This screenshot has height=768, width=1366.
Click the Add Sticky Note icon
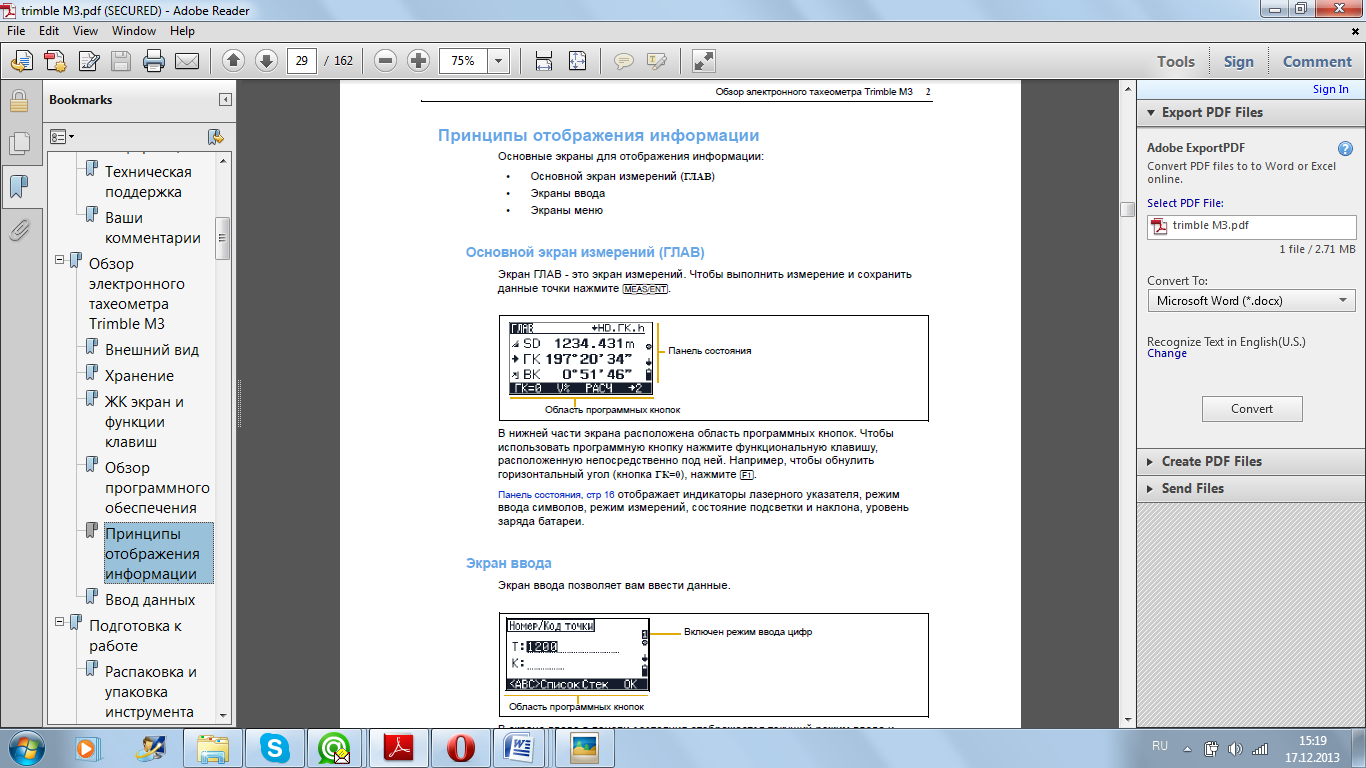click(x=624, y=61)
